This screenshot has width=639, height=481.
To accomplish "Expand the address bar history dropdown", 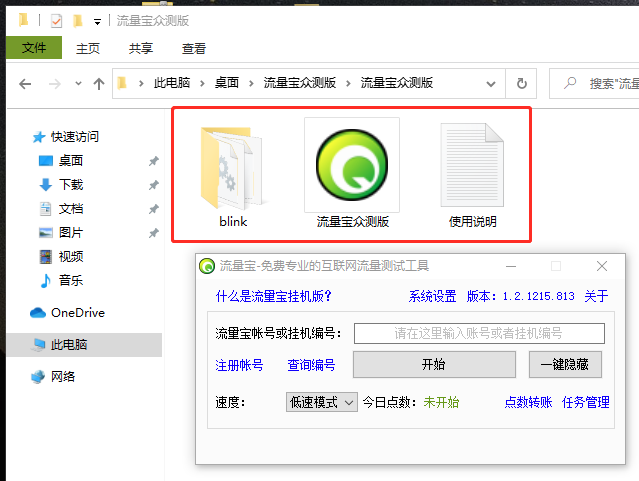I will click(491, 84).
